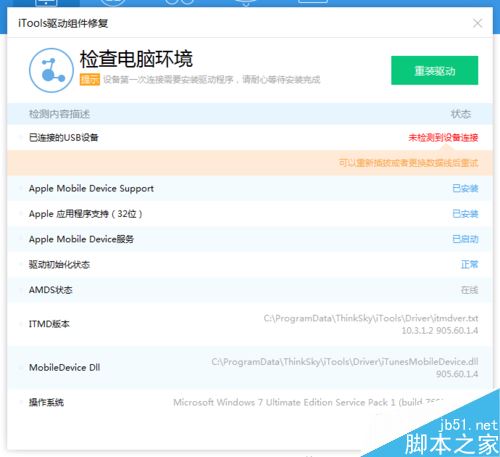Click 已安装 status for Apple 应用程序支持
This screenshot has height=457, width=500.
click(x=465, y=214)
